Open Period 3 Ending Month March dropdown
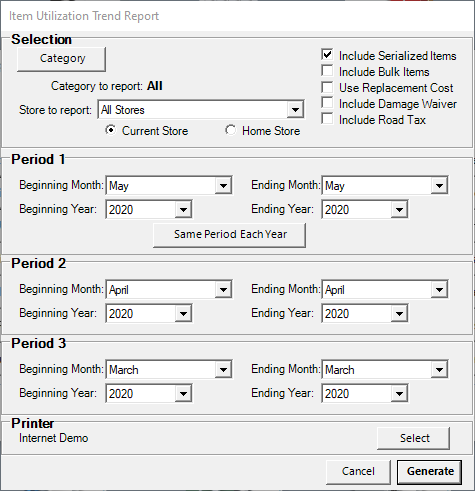This screenshot has height=491, width=475. coord(385,369)
